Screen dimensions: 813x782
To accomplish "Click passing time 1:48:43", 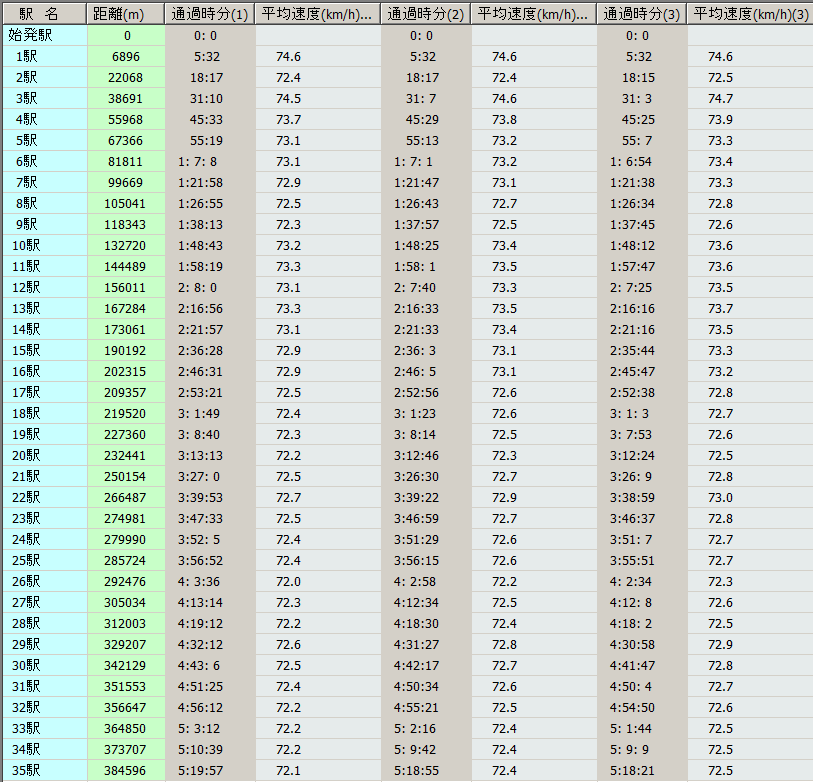I will (x=201, y=246).
